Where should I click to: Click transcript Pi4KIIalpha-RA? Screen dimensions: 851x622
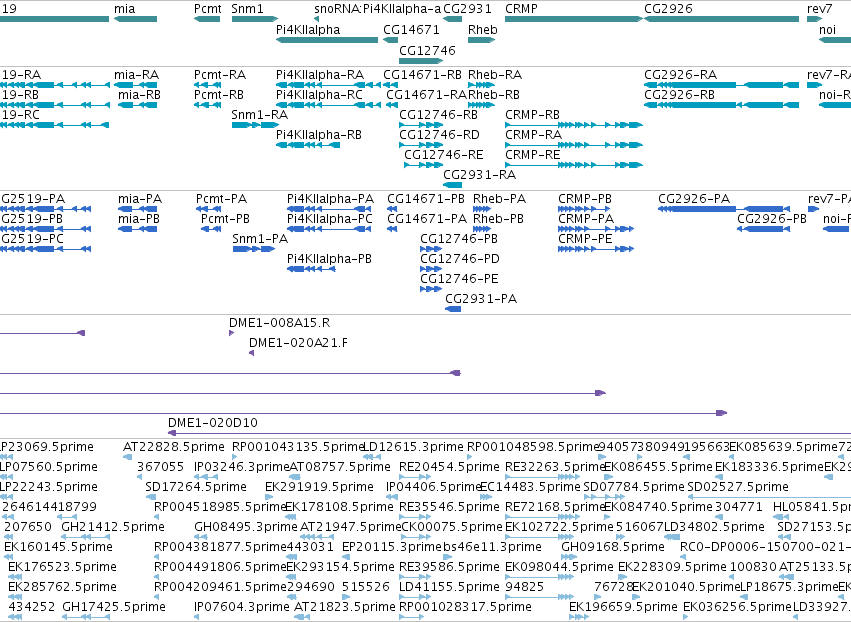point(328,85)
